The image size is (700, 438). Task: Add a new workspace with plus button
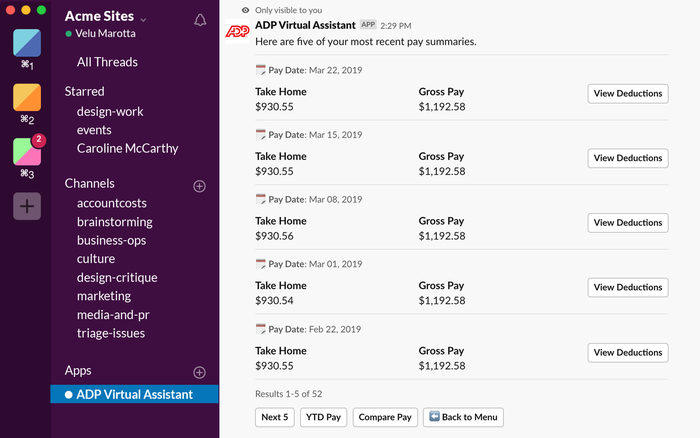tap(27, 206)
